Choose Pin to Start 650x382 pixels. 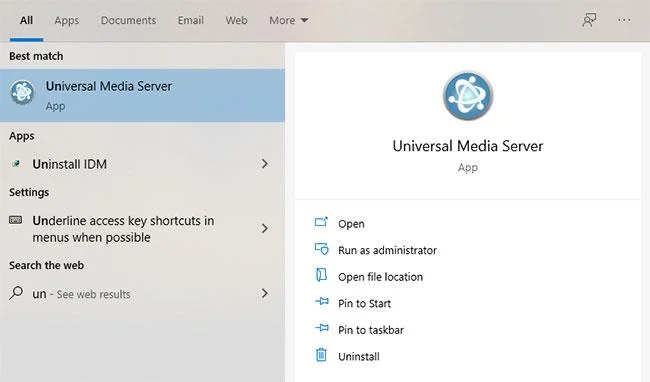(364, 303)
